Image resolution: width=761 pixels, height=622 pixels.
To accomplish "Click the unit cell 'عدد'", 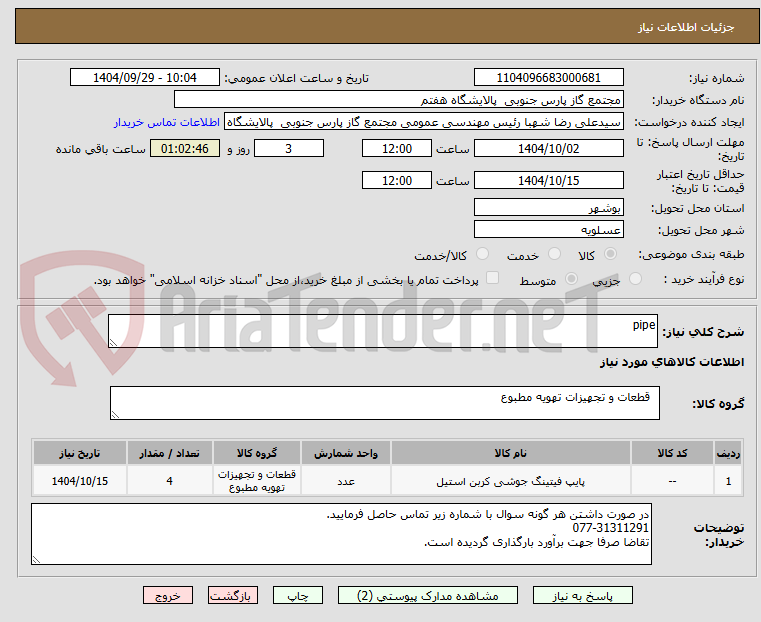I will point(346,481).
